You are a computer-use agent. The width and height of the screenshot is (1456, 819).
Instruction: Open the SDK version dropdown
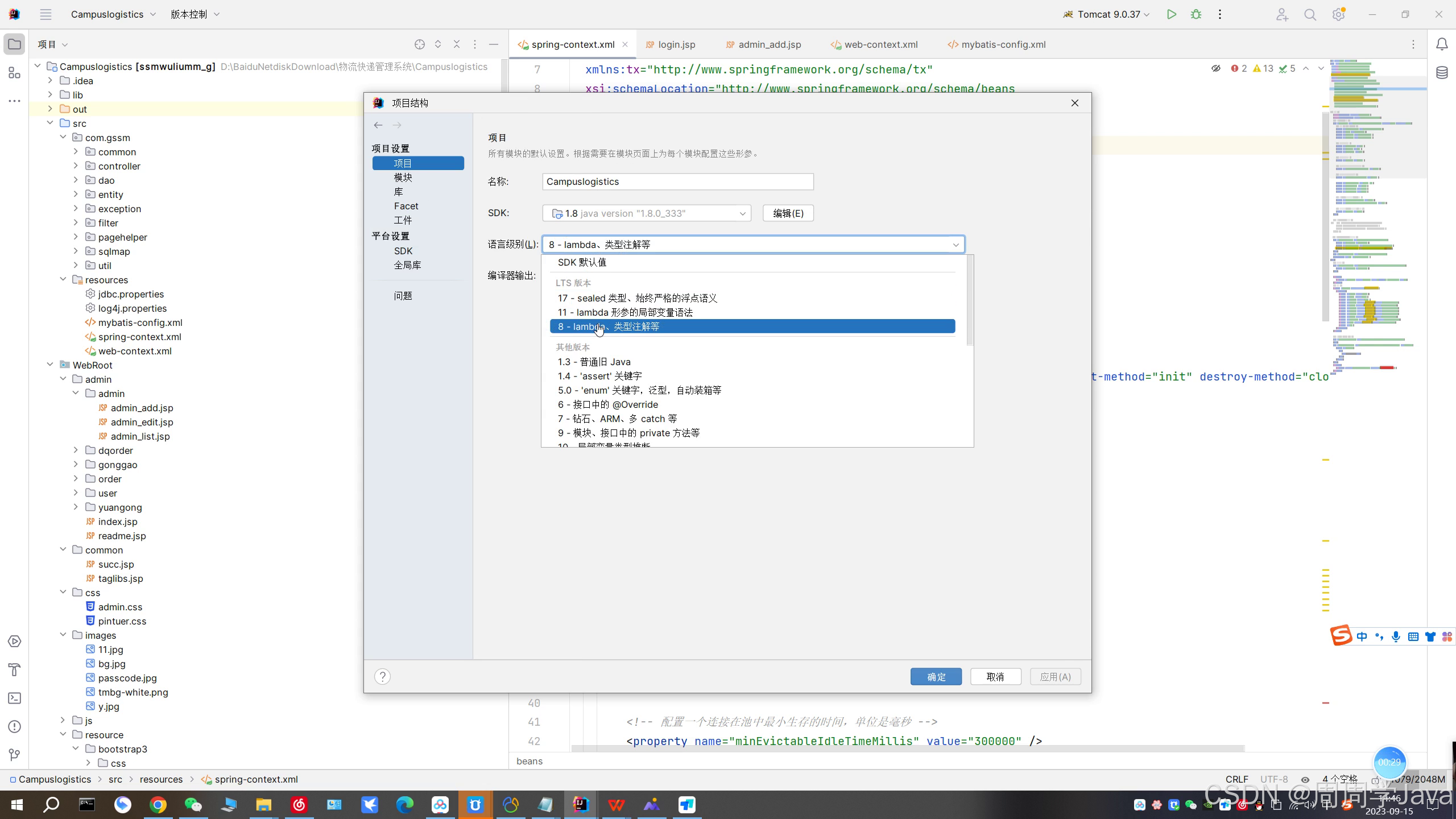click(742, 213)
